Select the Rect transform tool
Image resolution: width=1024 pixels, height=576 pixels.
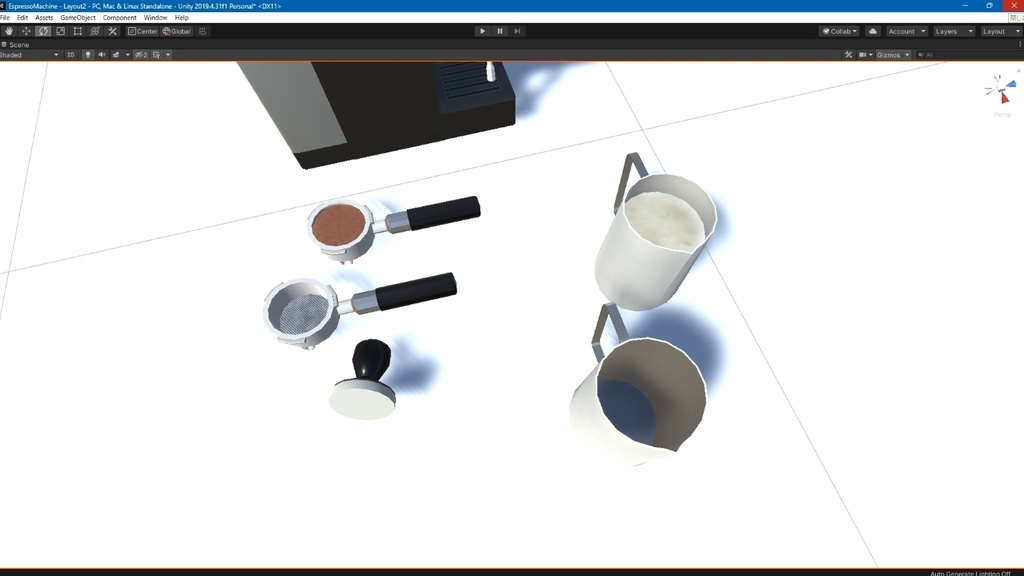click(x=78, y=31)
